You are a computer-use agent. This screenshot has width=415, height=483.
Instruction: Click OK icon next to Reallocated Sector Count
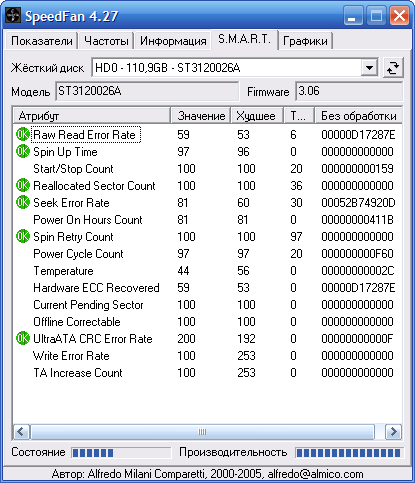[23, 185]
